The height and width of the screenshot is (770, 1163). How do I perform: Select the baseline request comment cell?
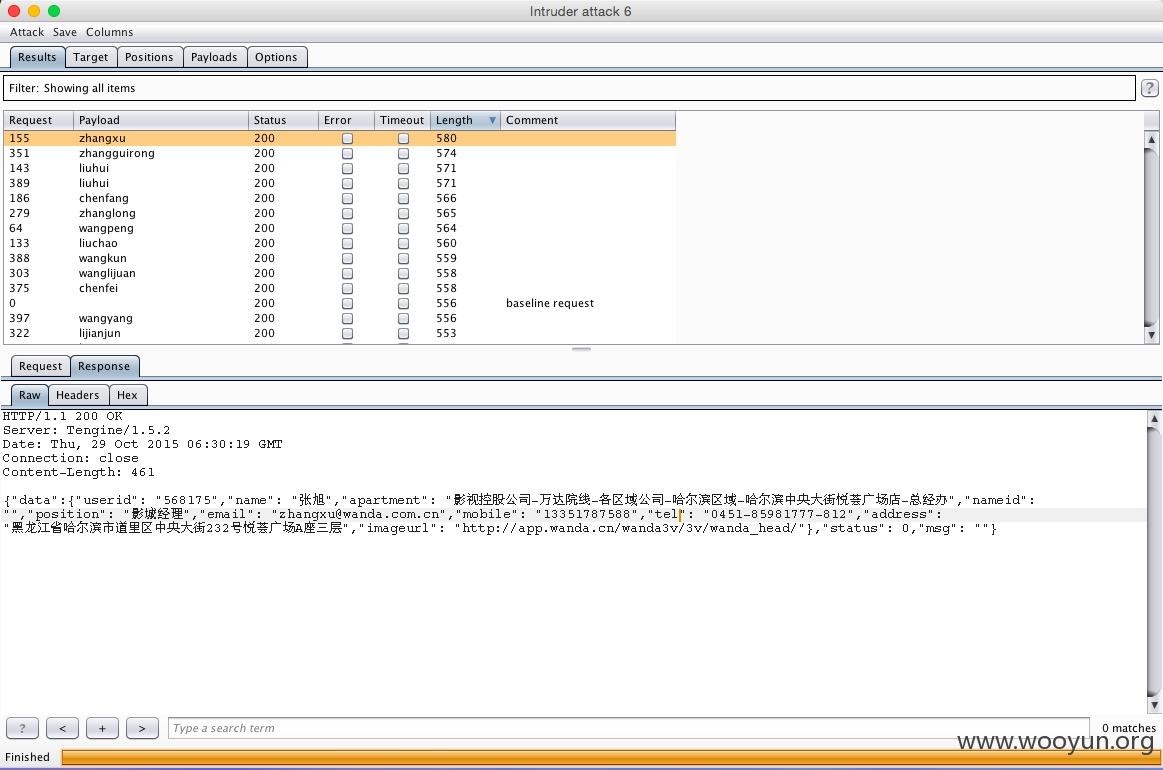pyautogui.click(x=550, y=303)
